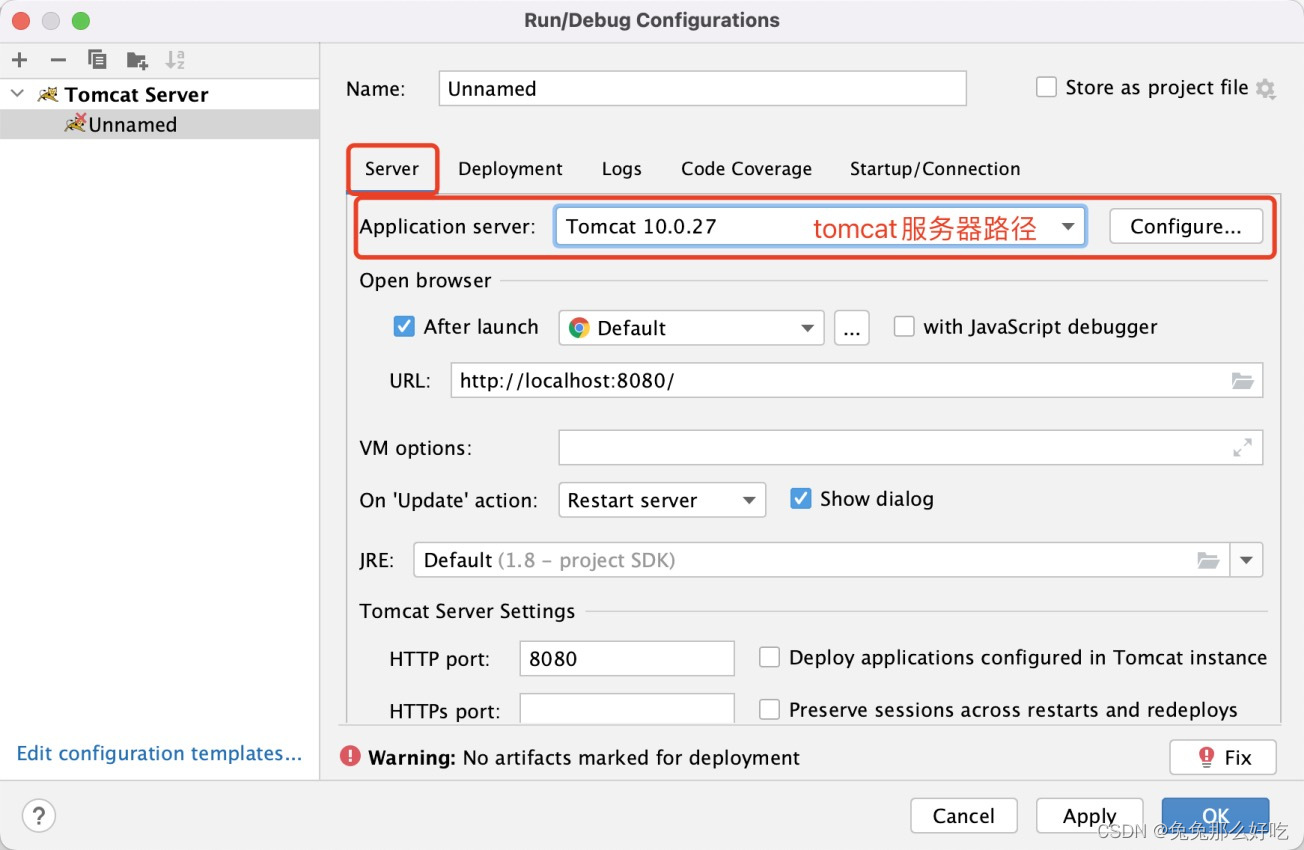Uncheck After launch checkbox

(404, 327)
